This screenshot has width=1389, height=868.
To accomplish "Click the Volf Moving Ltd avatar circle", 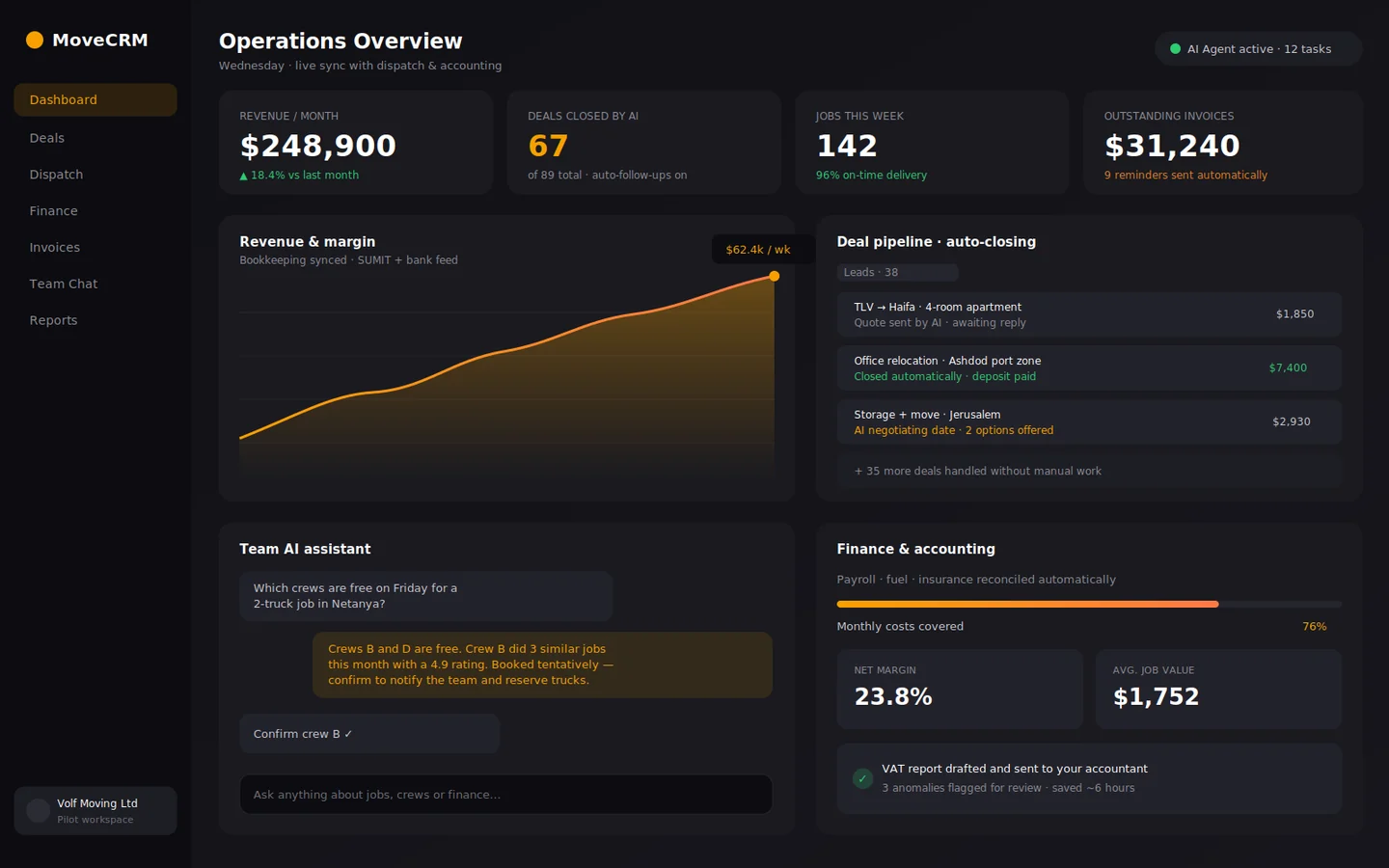I will (x=39, y=811).
